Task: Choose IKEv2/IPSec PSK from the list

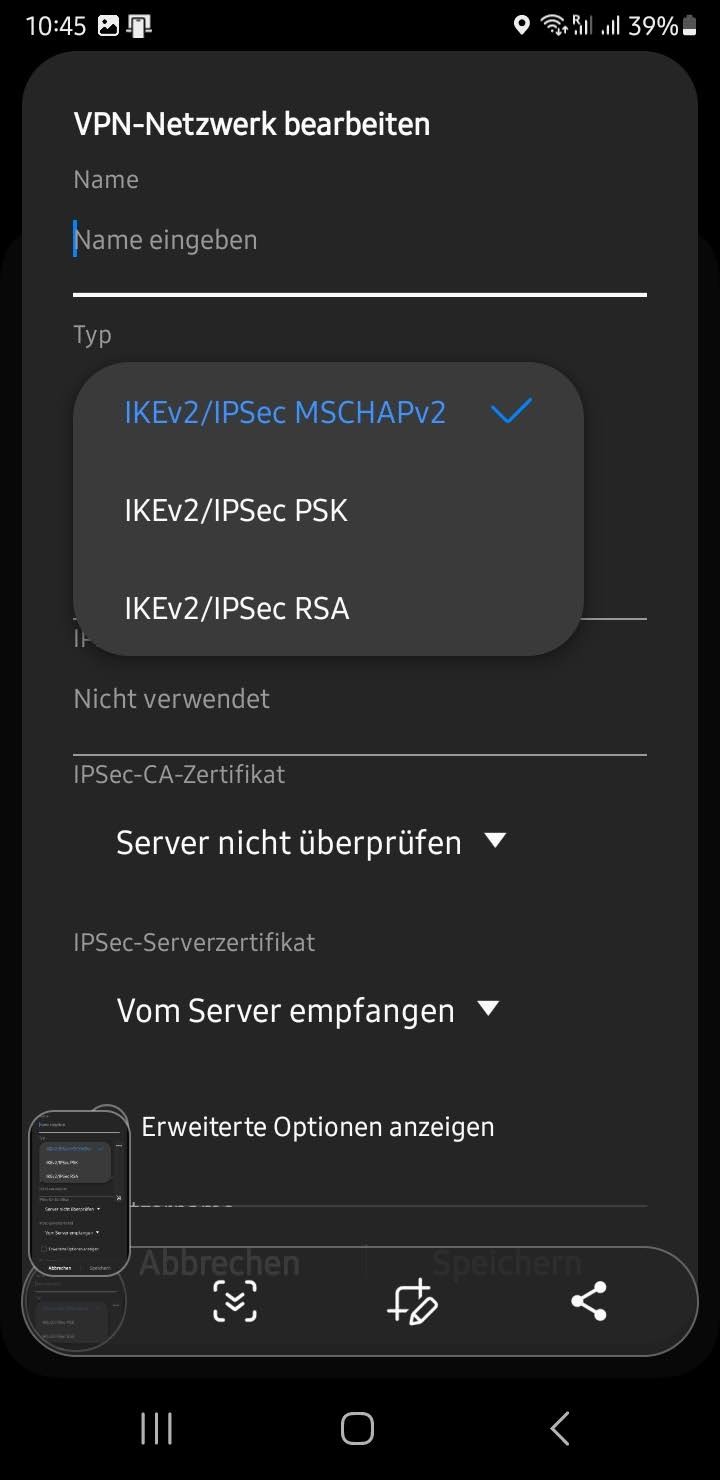Action: 236,510
